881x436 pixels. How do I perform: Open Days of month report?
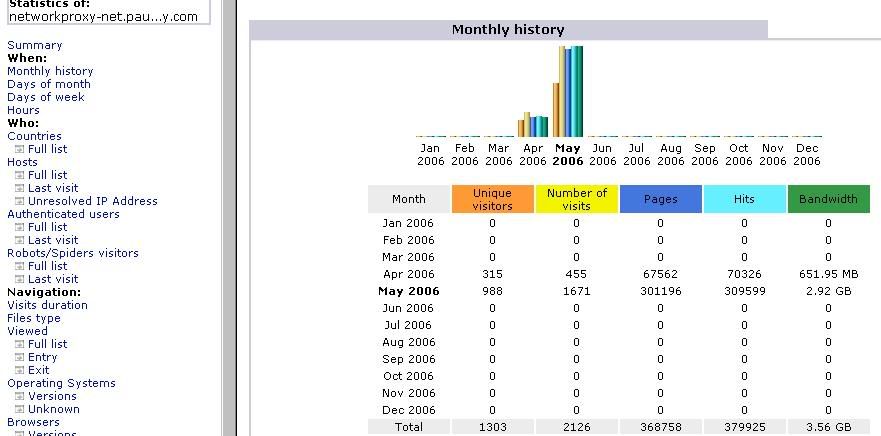pyautogui.click(x=48, y=84)
